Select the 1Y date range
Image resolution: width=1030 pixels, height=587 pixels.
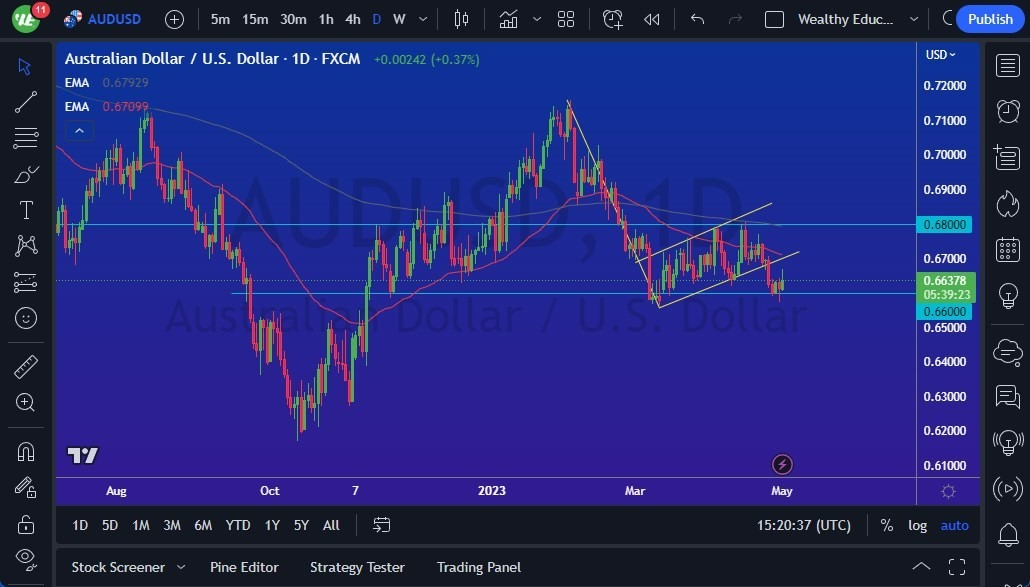(271, 525)
